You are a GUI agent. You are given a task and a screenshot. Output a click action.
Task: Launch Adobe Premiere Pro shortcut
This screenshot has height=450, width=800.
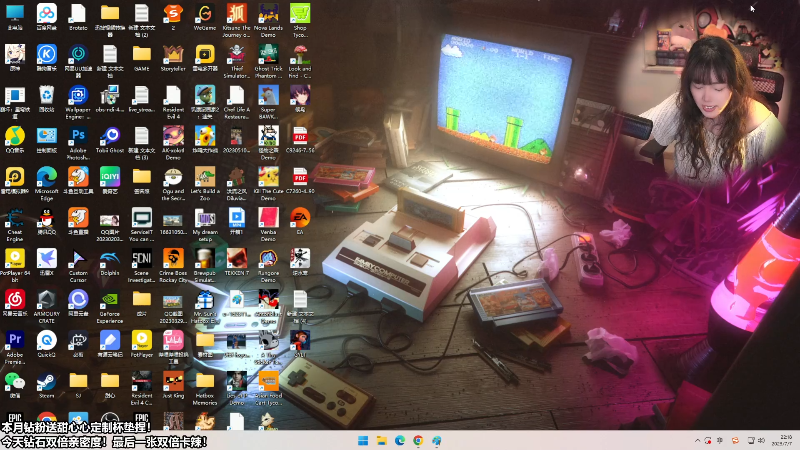15,347
